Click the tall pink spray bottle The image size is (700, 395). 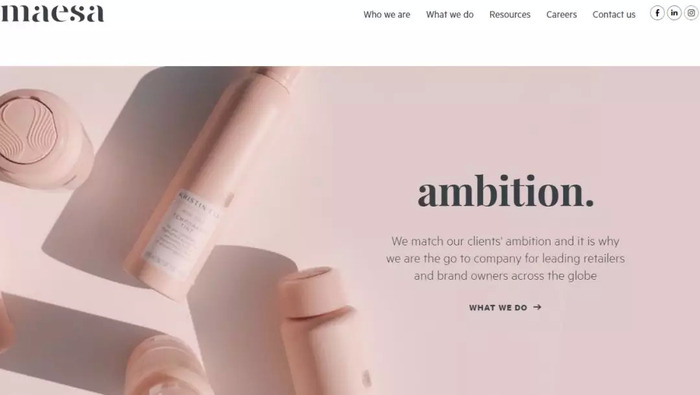(x=210, y=179)
